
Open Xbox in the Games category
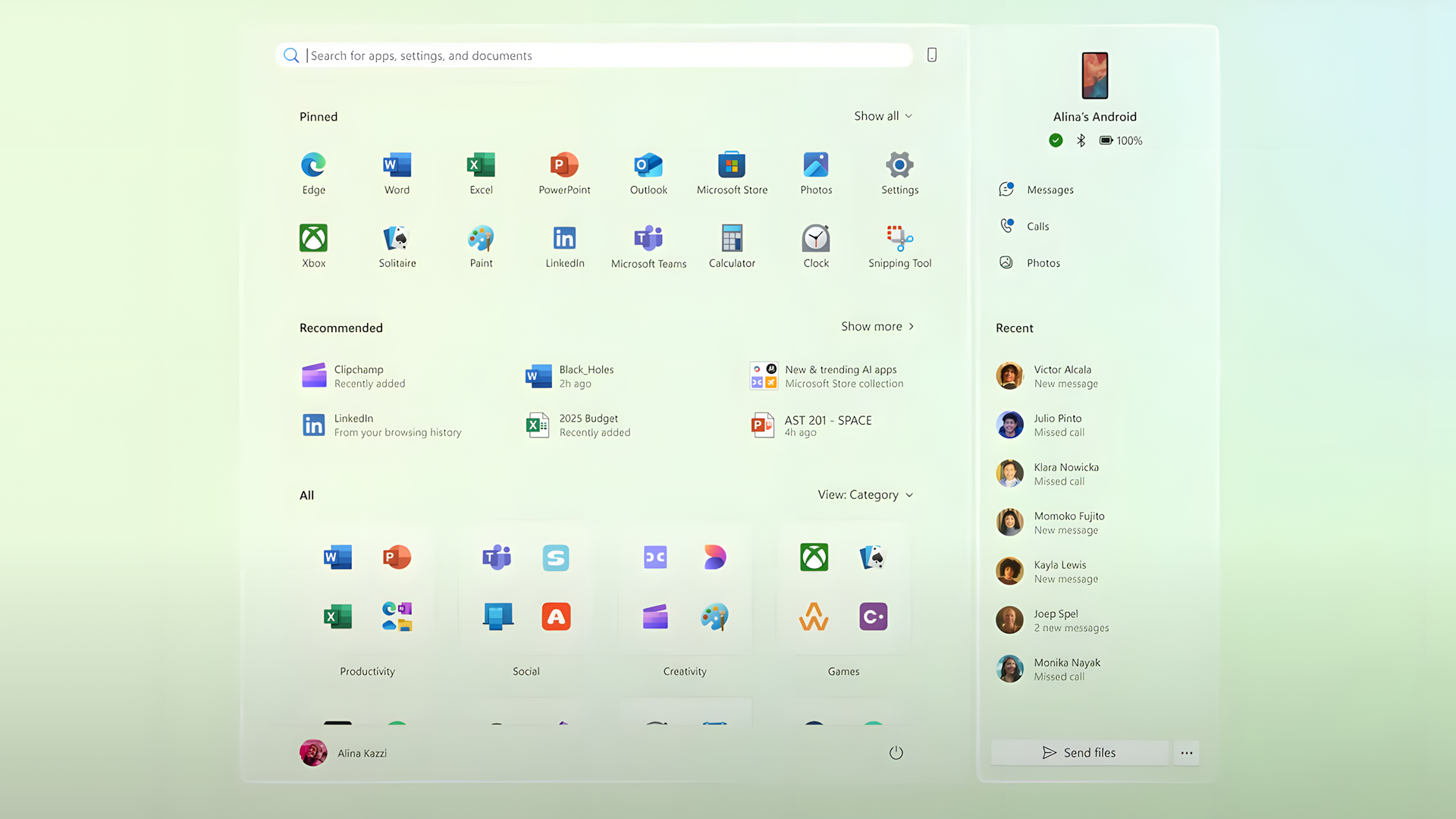814,557
